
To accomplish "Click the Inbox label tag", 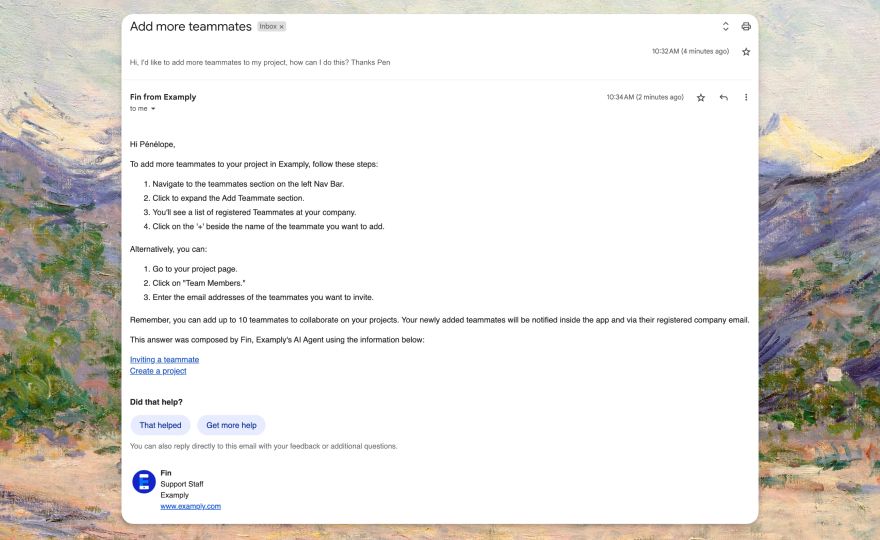I will [x=268, y=26].
